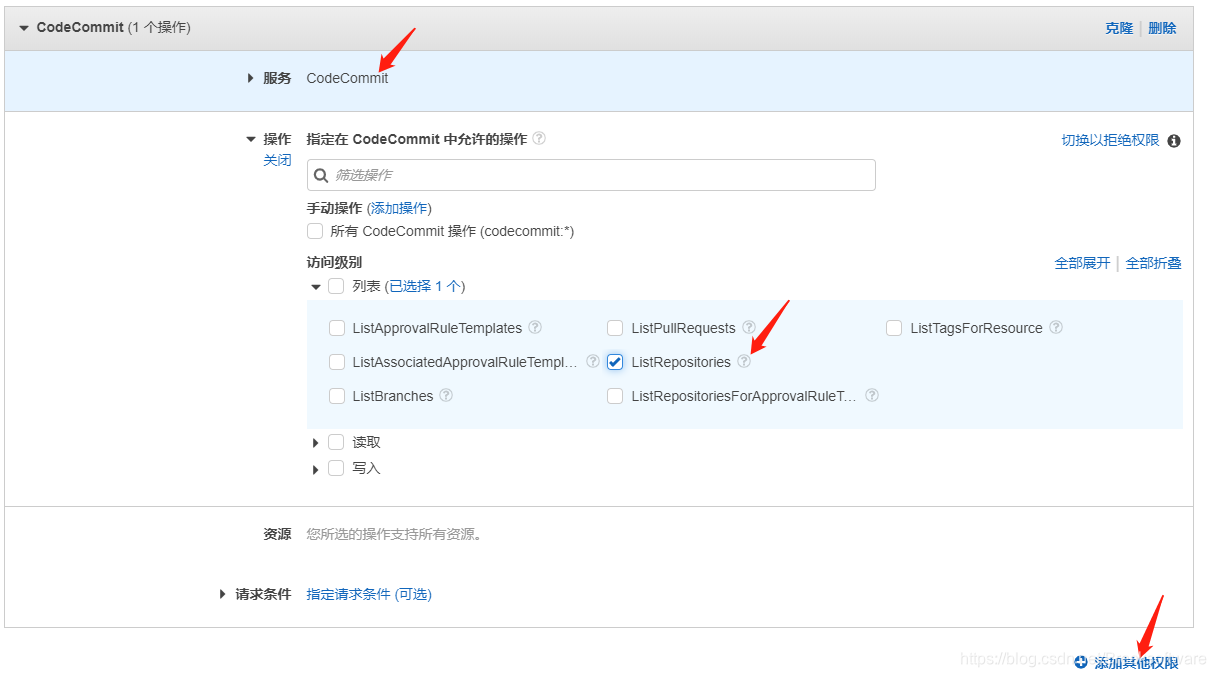Image resolution: width=1216 pixels, height=677 pixels.
Task: Uncheck ListRepositories checkbox
Action: coord(615,362)
